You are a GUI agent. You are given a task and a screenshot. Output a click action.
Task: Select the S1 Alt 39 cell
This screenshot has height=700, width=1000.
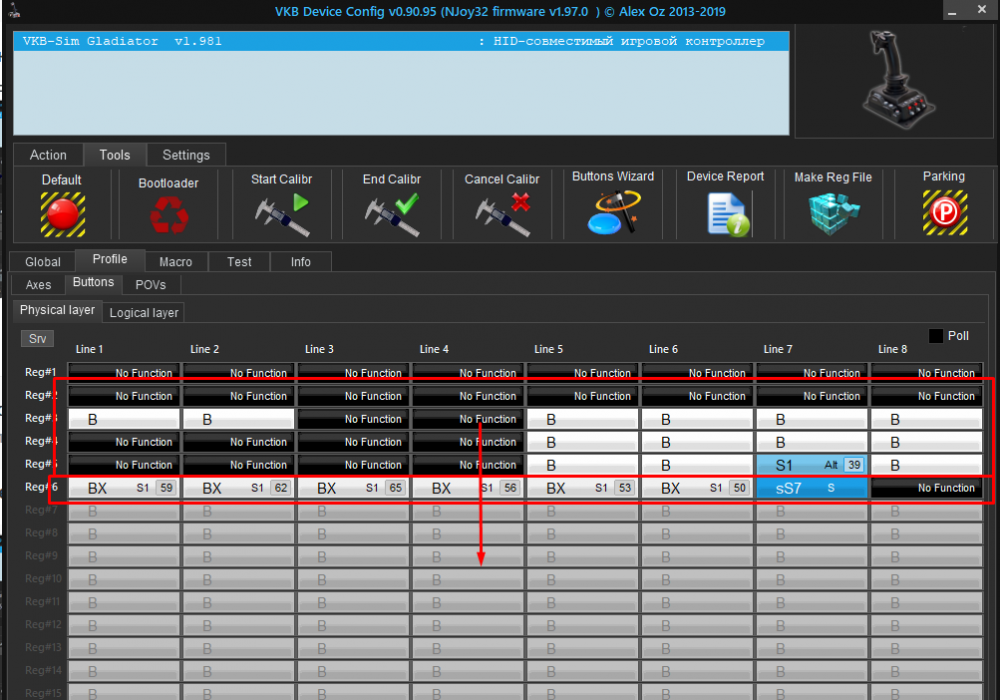tap(812, 465)
